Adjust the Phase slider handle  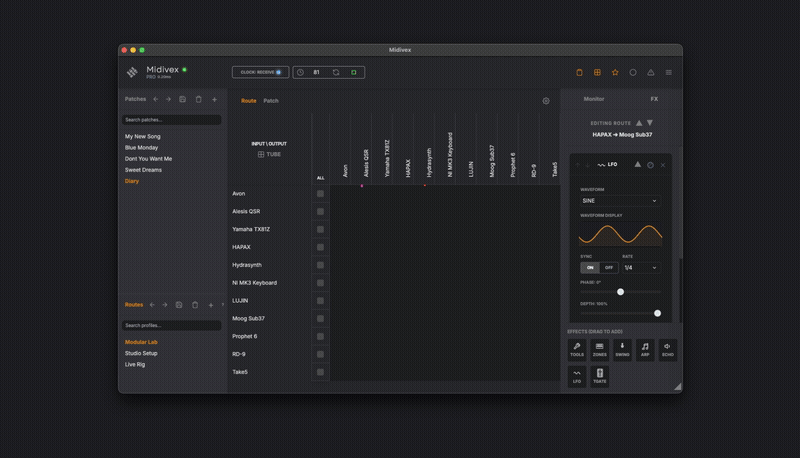pos(620,292)
